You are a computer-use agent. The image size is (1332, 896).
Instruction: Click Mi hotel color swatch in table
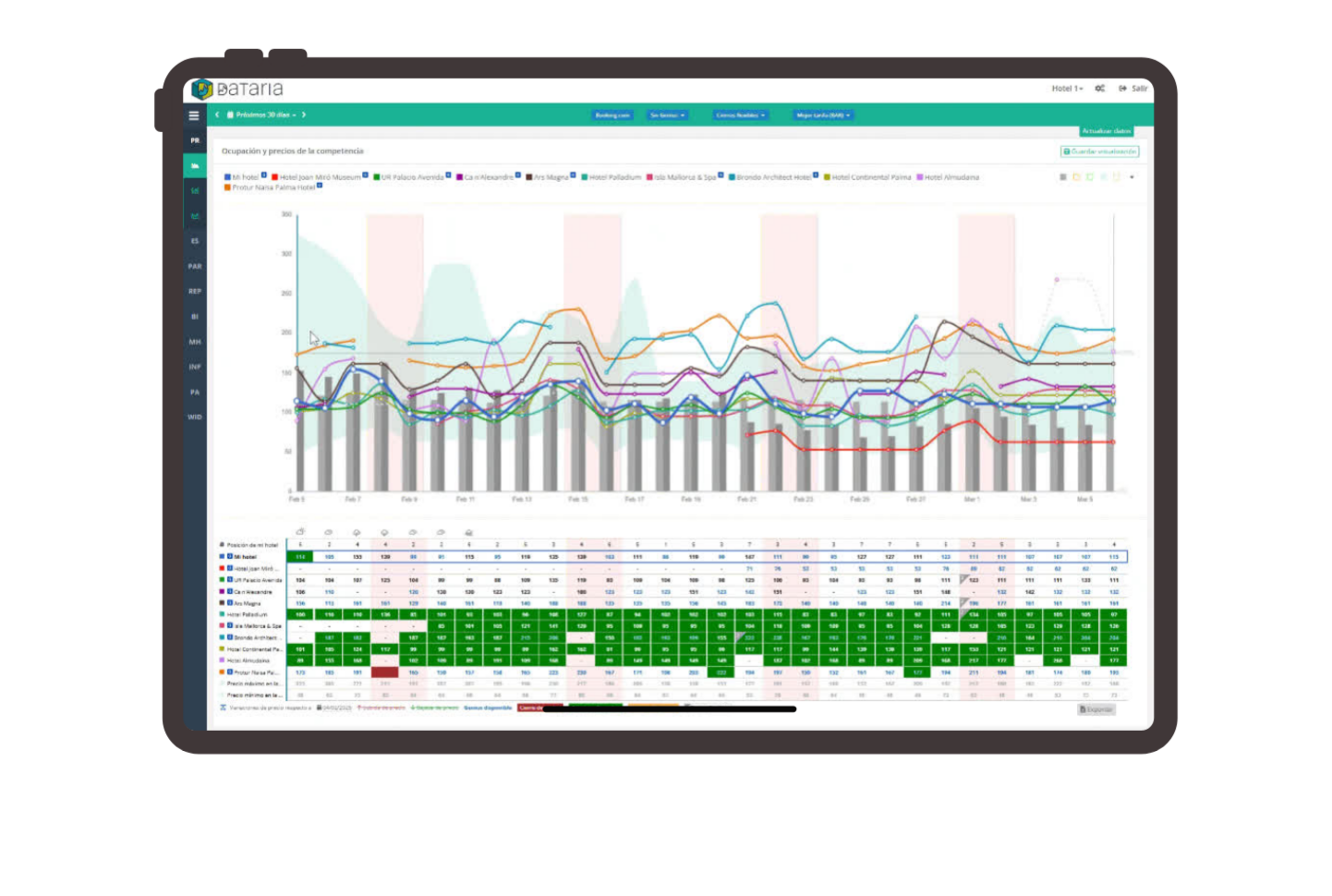click(x=222, y=557)
